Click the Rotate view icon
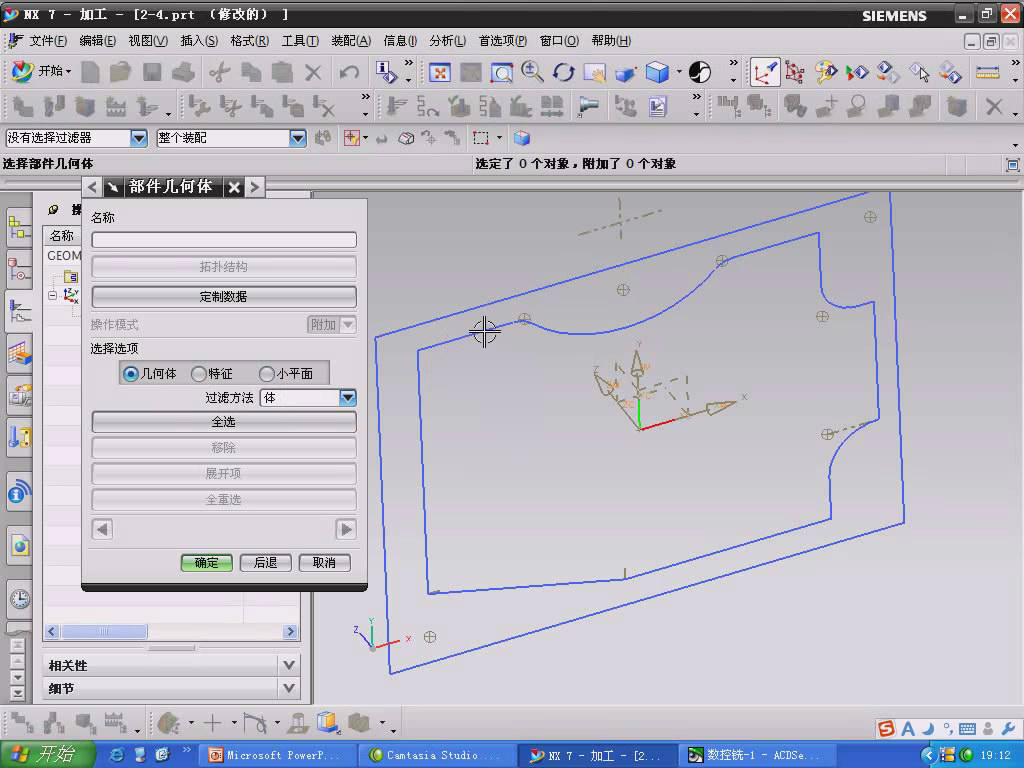 (x=563, y=72)
